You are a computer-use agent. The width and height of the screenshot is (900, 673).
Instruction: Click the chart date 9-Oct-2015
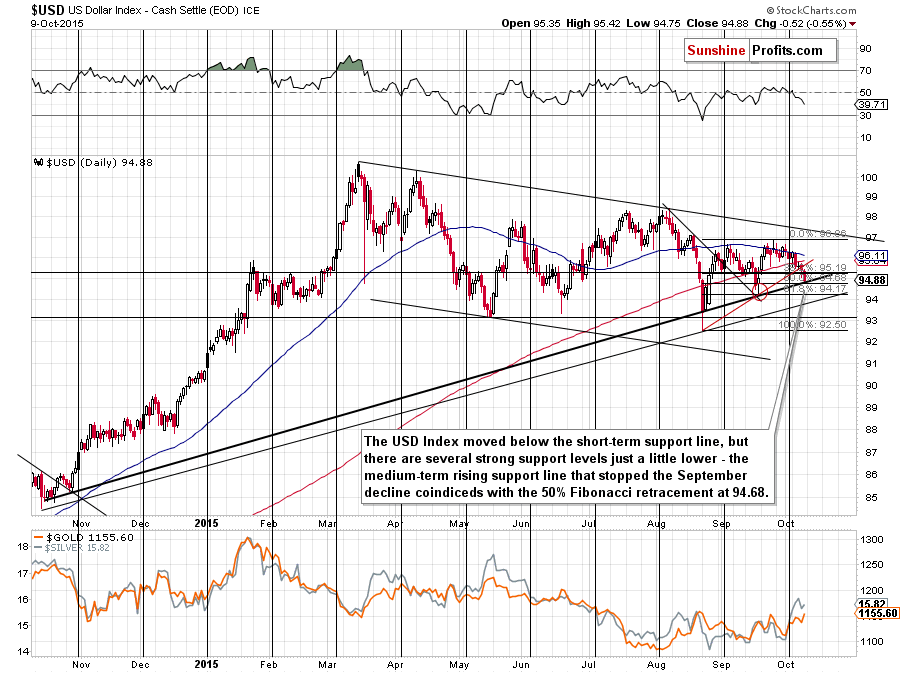57,24
